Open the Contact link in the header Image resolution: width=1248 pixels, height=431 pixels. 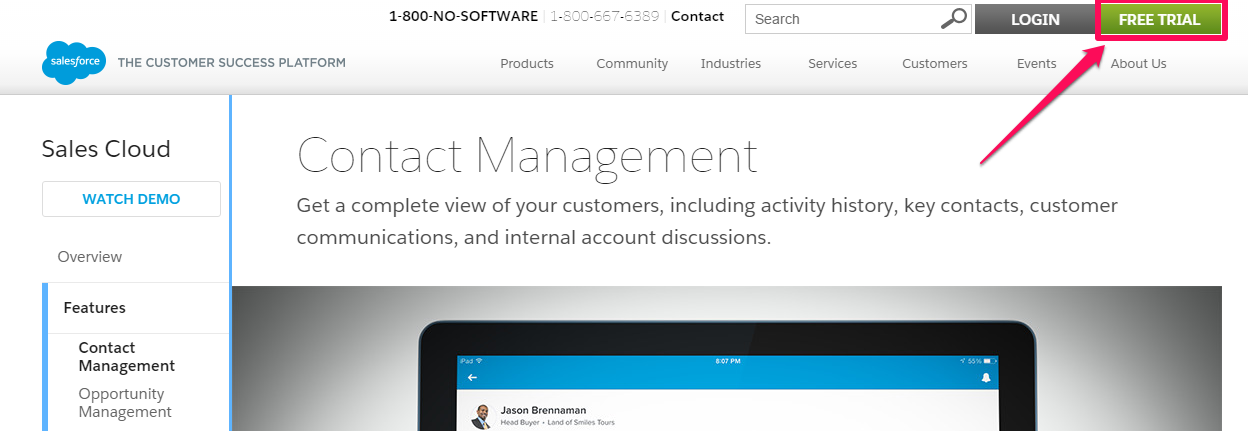click(697, 16)
